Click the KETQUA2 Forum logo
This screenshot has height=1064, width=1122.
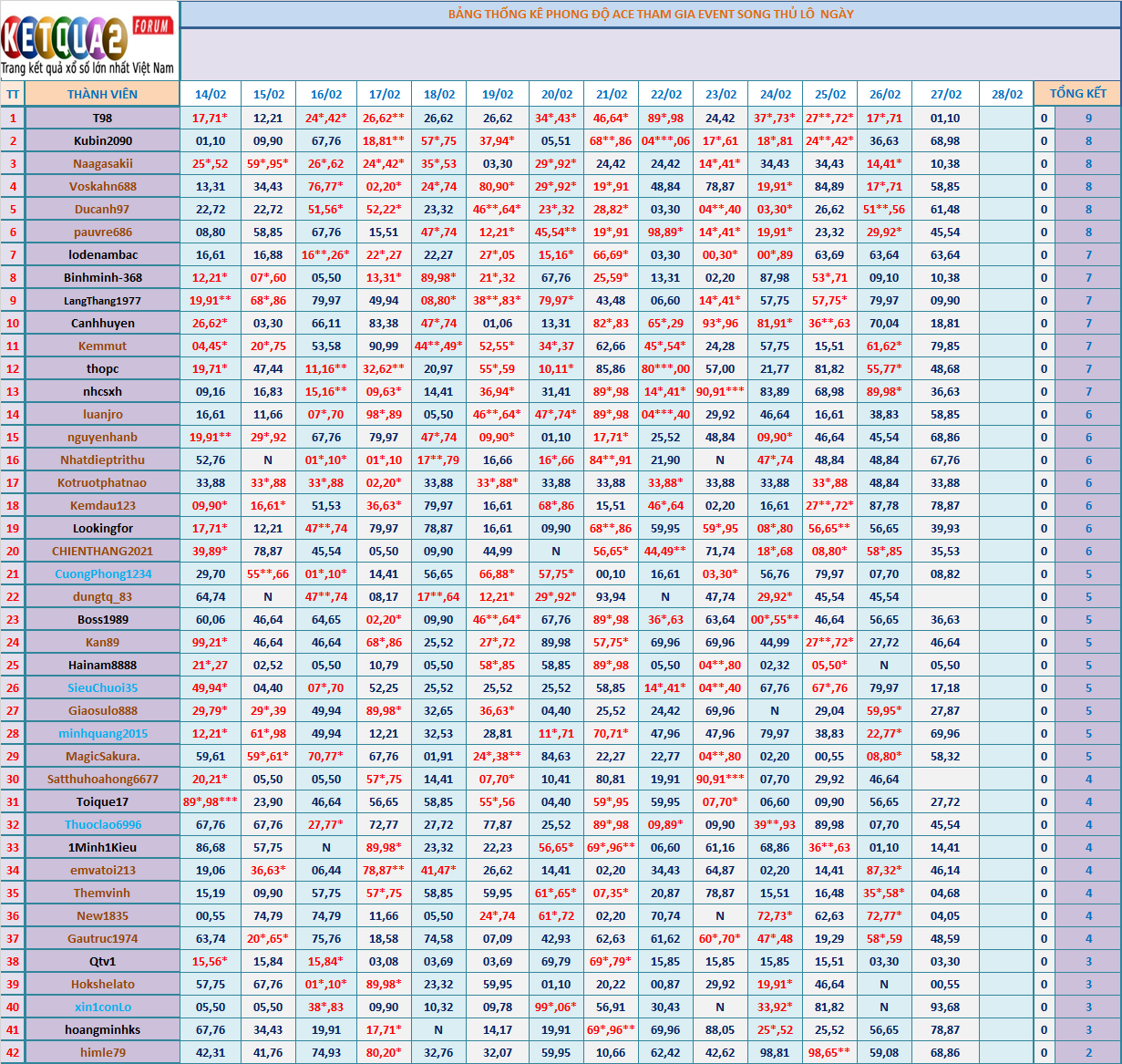pos(89,41)
